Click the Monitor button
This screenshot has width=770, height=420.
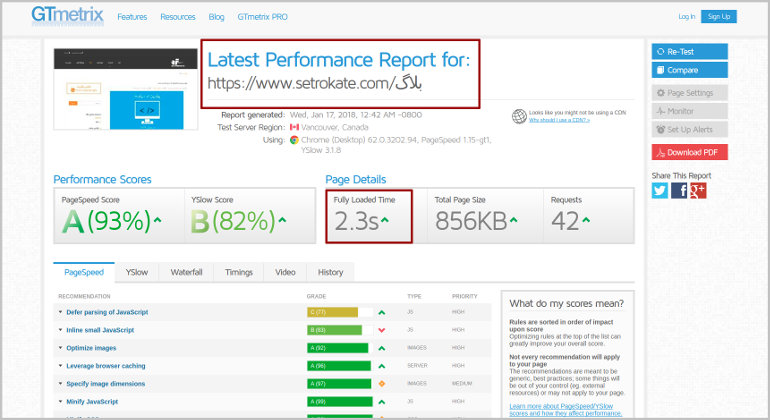(689, 112)
